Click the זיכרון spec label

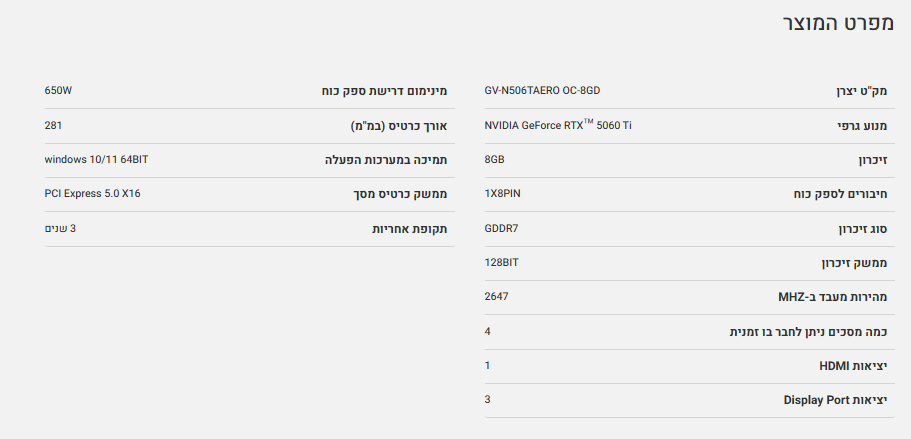872,160
